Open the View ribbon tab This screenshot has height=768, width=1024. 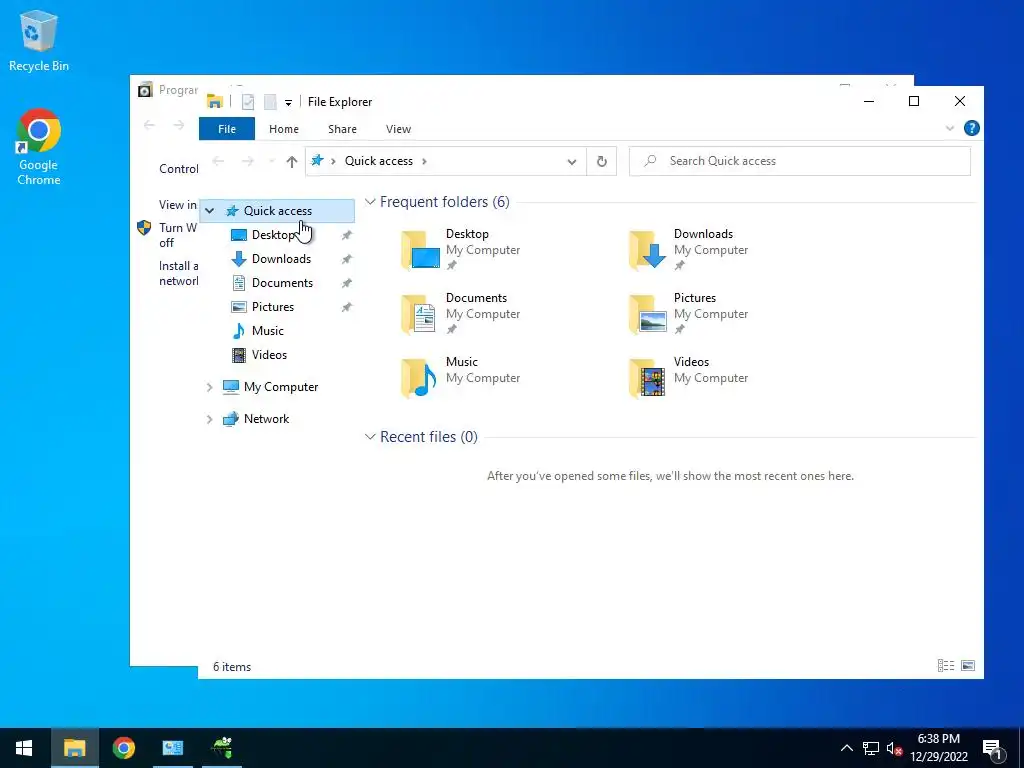[x=398, y=129]
